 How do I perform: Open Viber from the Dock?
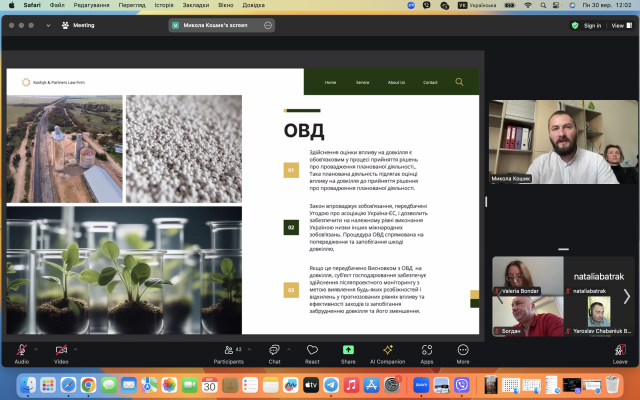[462, 384]
